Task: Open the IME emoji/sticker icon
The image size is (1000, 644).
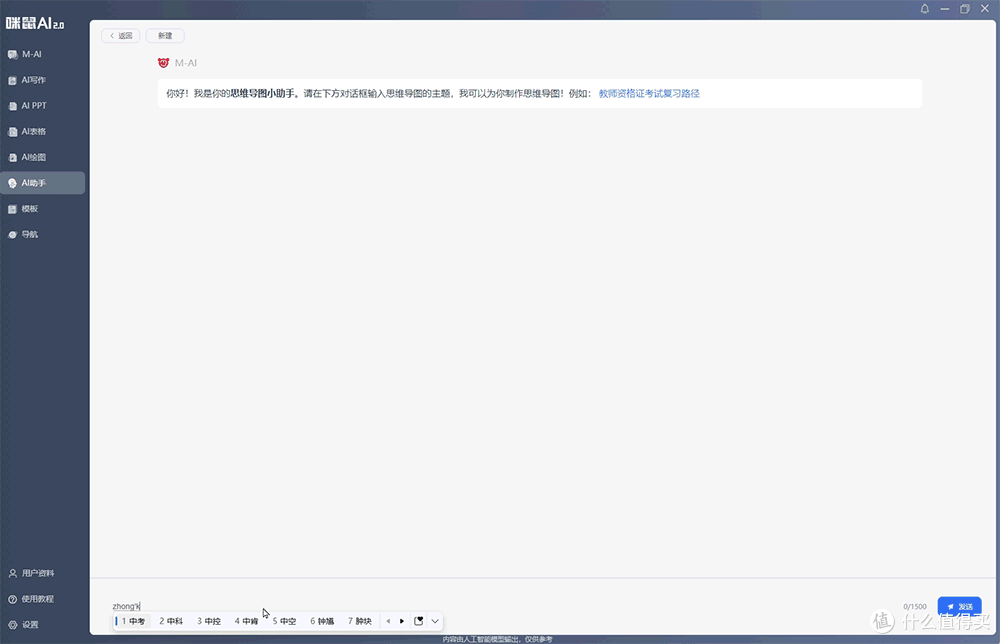Action: point(418,621)
